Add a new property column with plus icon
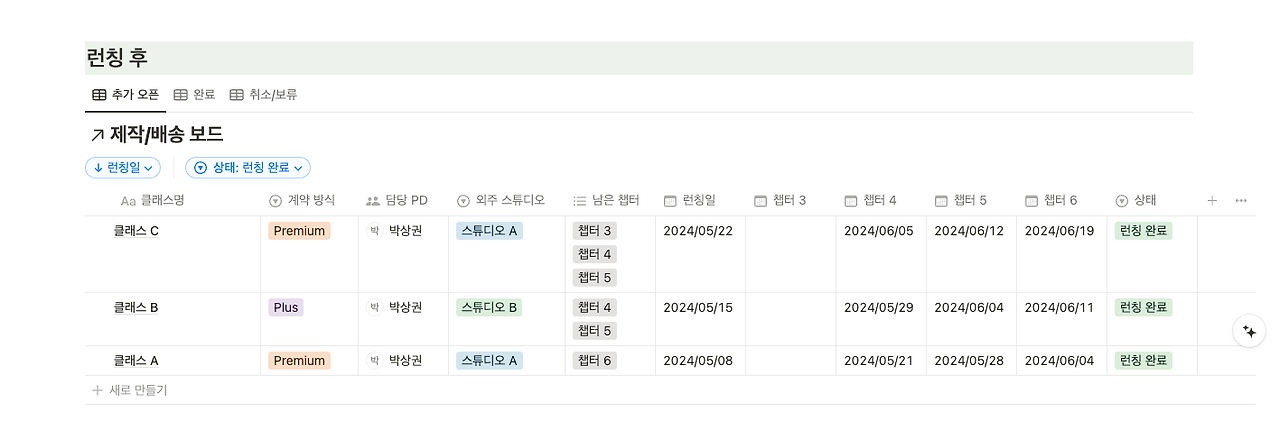This screenshot has width=1280, height=439. coord(1212,201)
